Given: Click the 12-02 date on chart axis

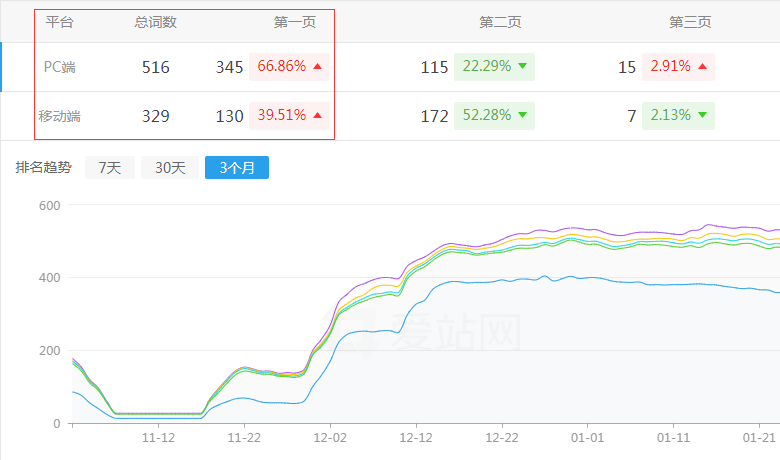Looking at the screenshot, I should (x=331, y=438).
